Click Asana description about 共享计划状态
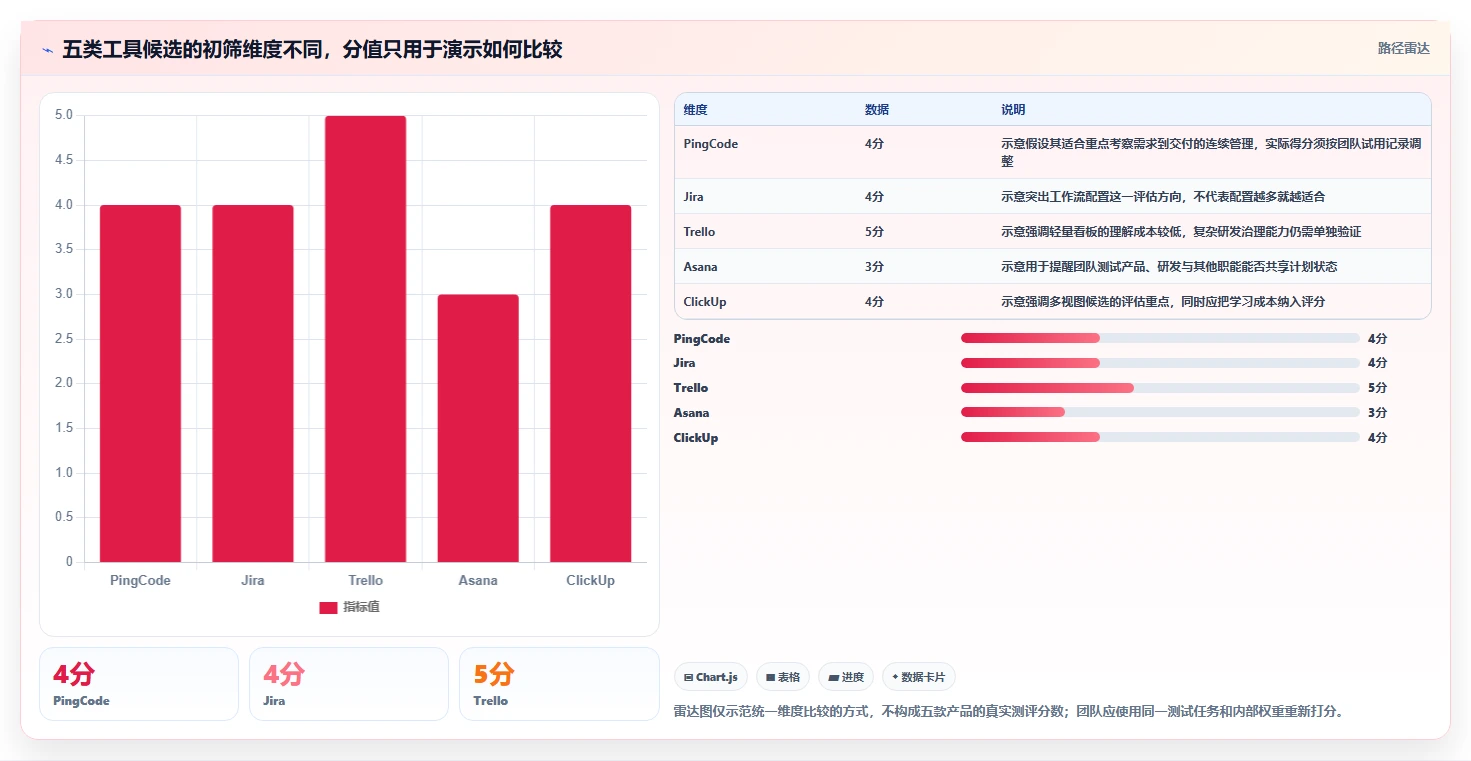This screenshot has width=1471, height=761. [x=1169, y=267]
